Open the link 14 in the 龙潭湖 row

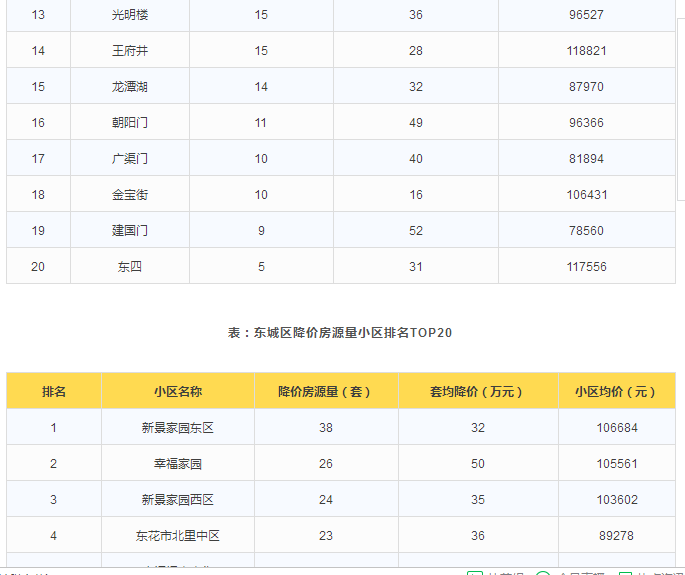(x=261, y=87)
